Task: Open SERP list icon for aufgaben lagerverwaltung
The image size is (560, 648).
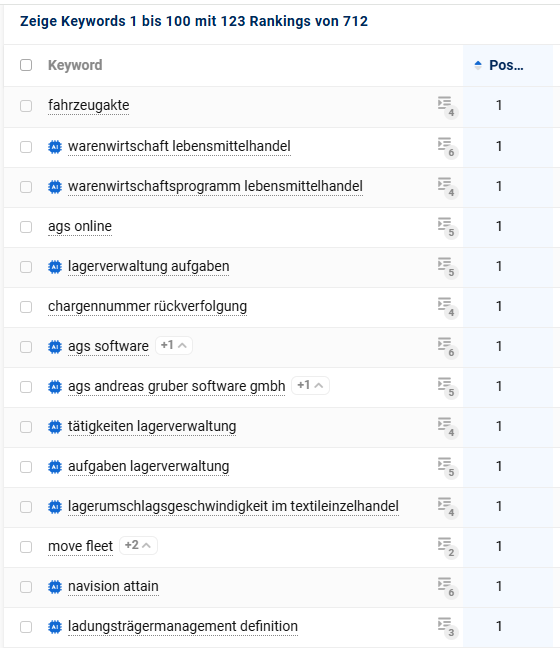Action: [x=447, y=467]
